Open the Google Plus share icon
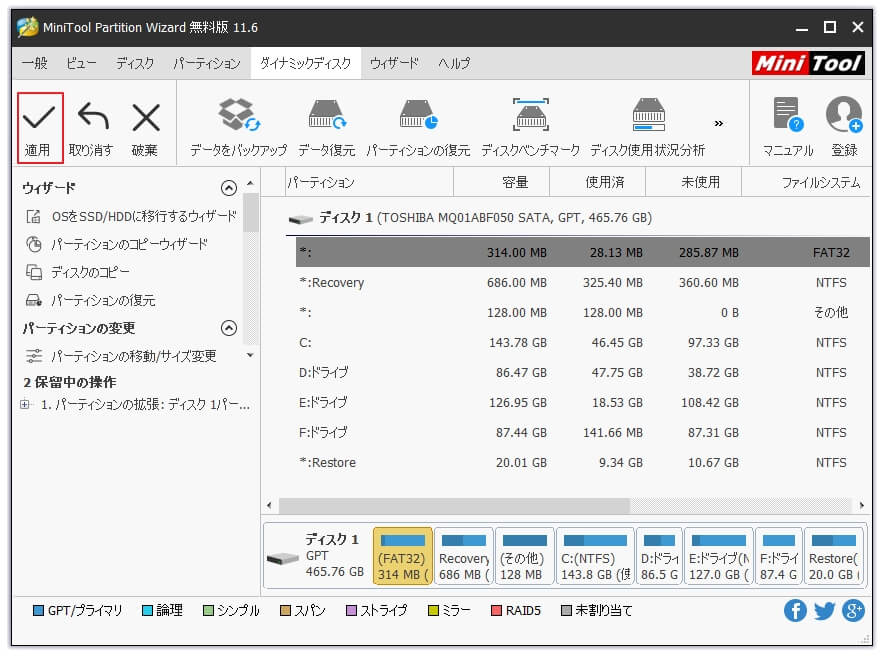 [853, 610]
